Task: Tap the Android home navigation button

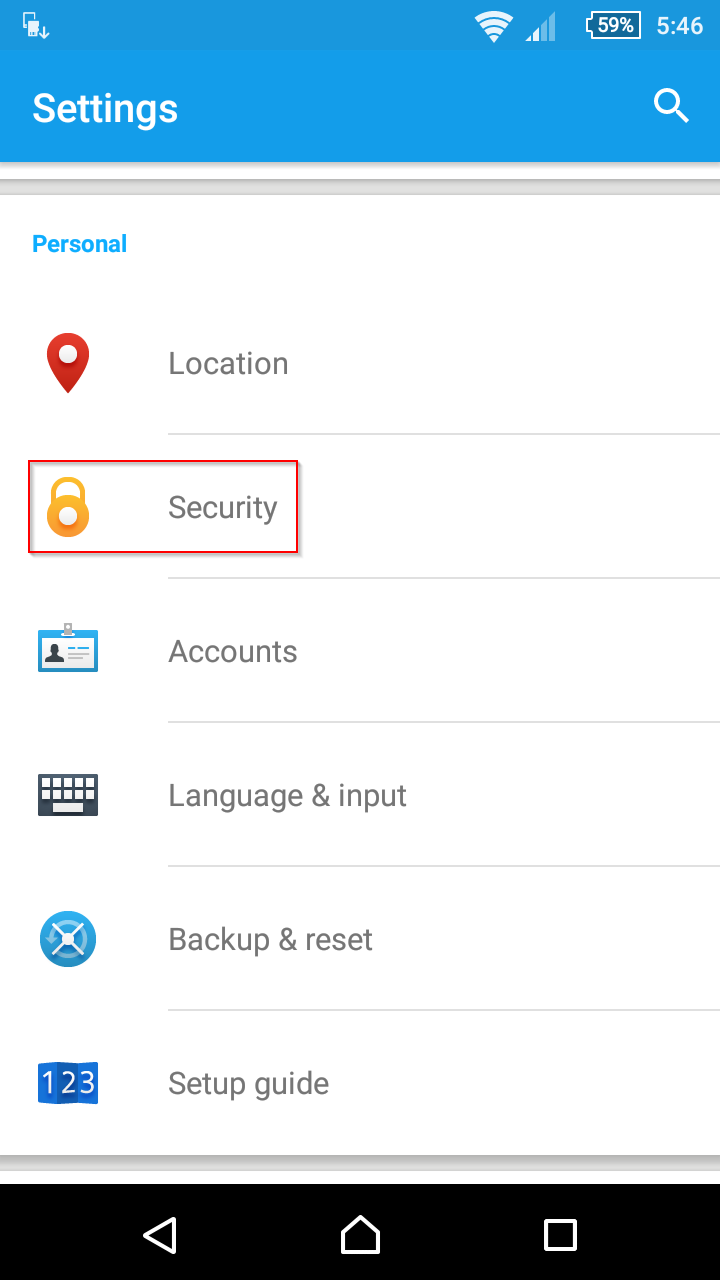Action: tap(360, 1235)
